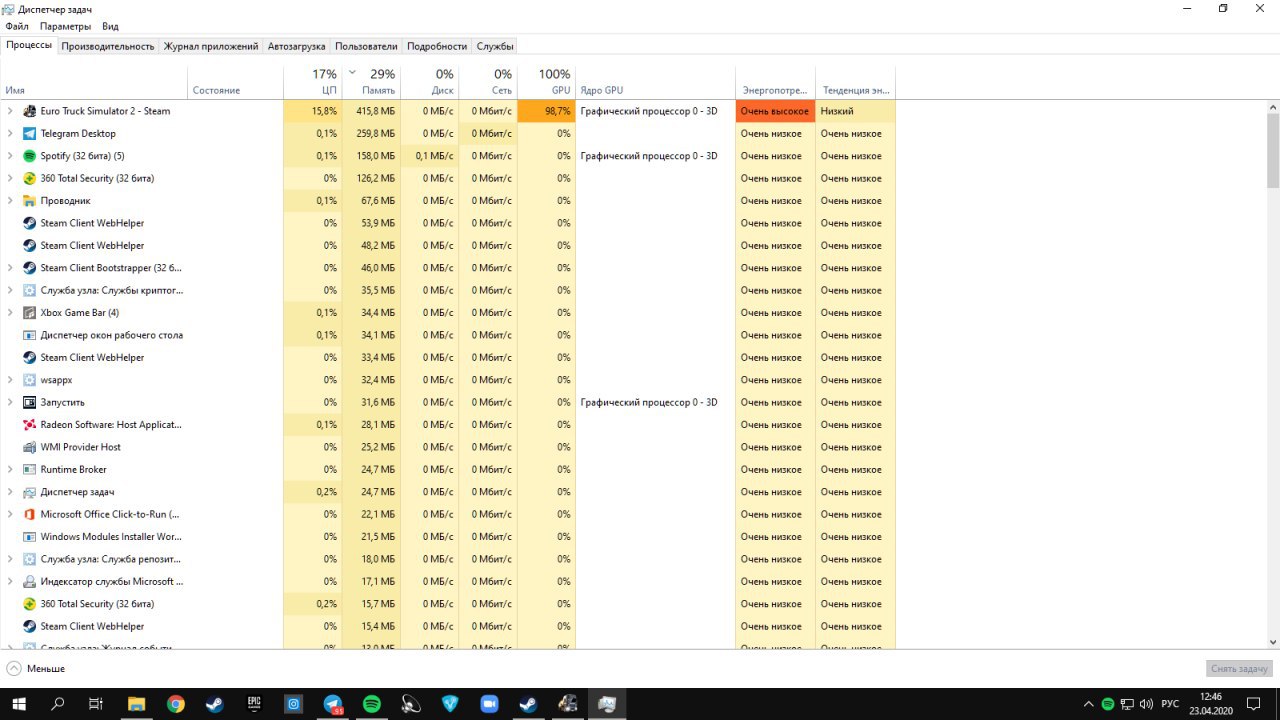
Task: Open taskbar search magnifier
Action: pos(57,704)
